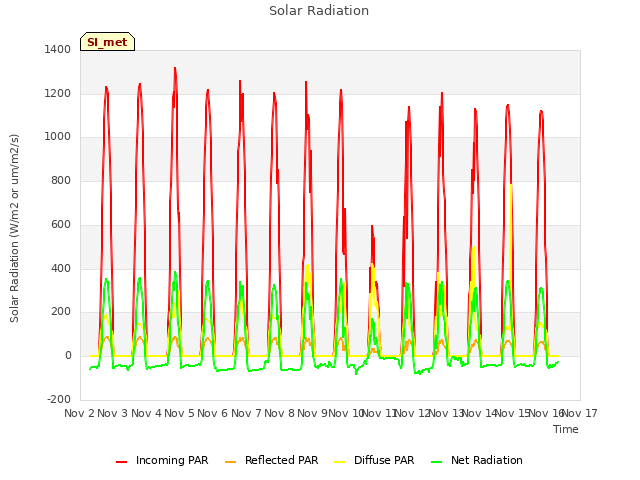Click the y-axis value 200
This screenshot has height=480, width=640.
(x=61, y=312)
